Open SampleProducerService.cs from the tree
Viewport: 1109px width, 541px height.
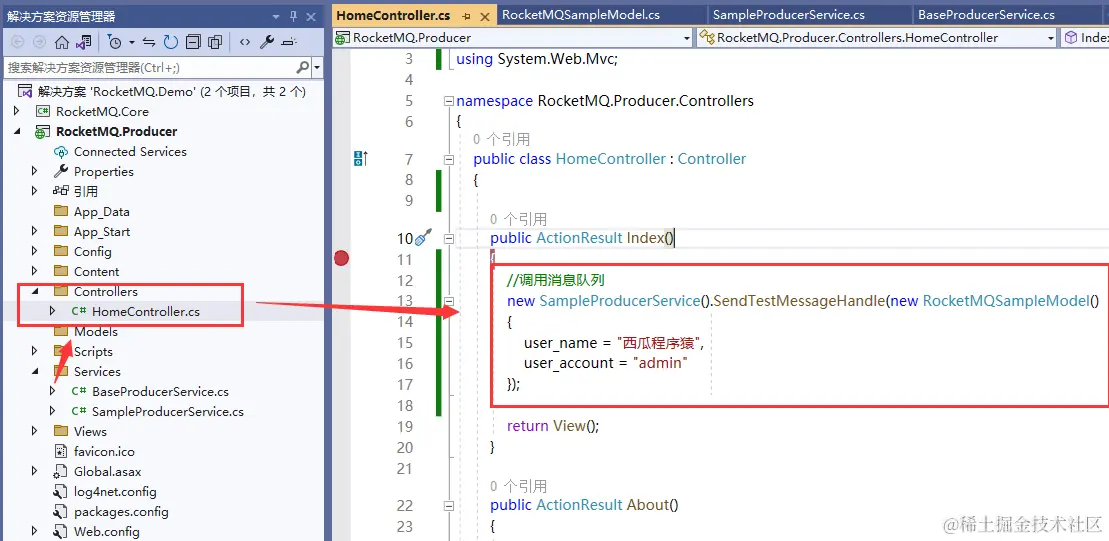point(168,411)
